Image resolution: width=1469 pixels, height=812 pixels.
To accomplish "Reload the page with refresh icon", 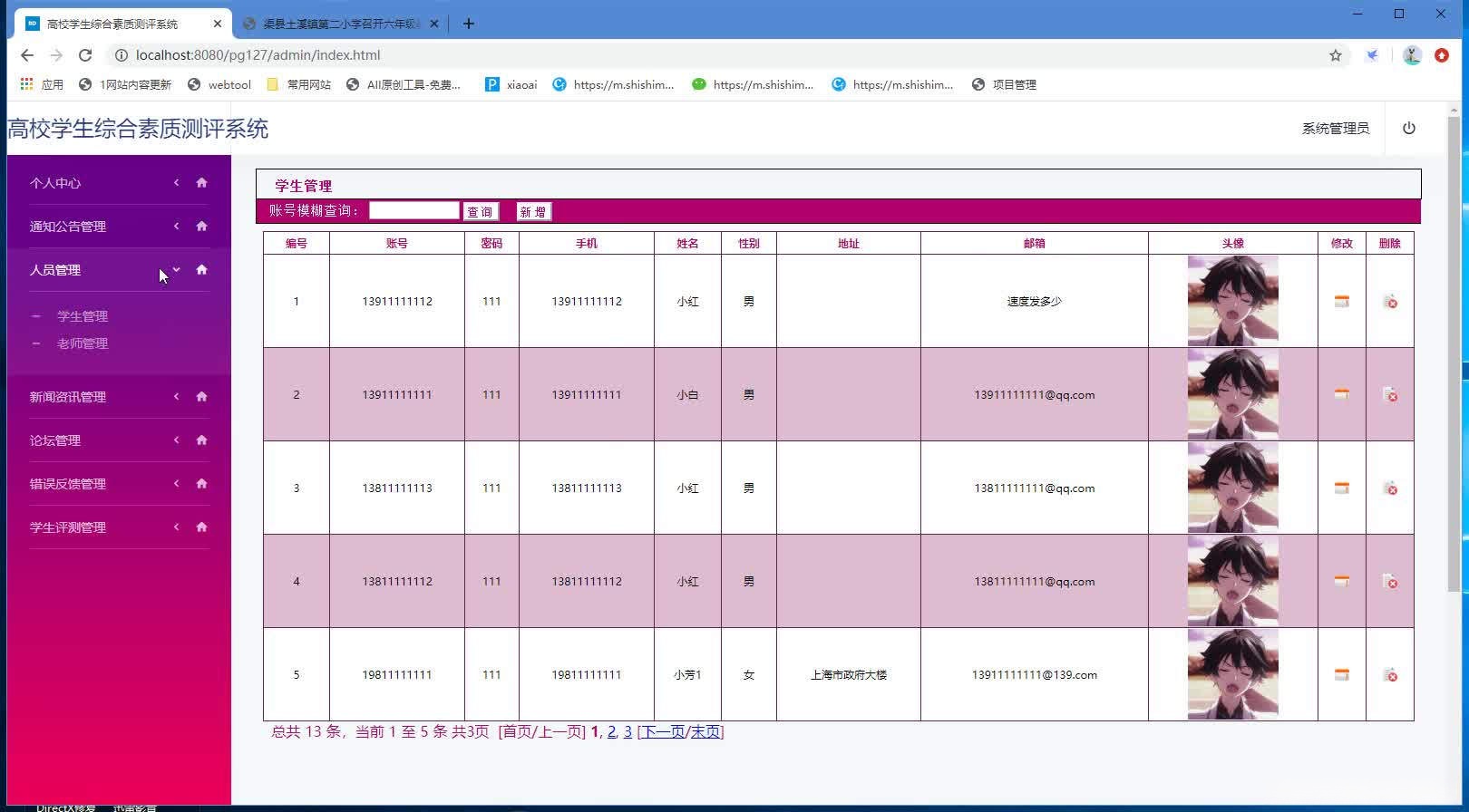I will click(x=85, y=55).
